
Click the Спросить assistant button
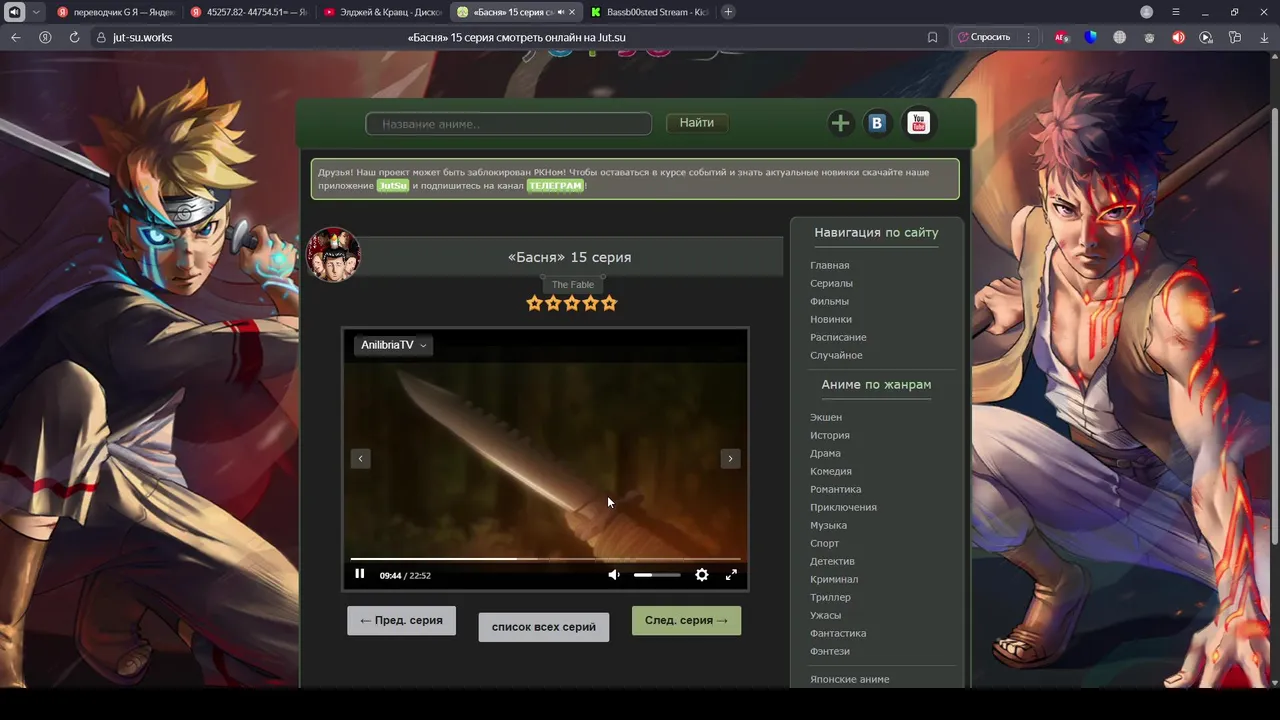(984, 37)
